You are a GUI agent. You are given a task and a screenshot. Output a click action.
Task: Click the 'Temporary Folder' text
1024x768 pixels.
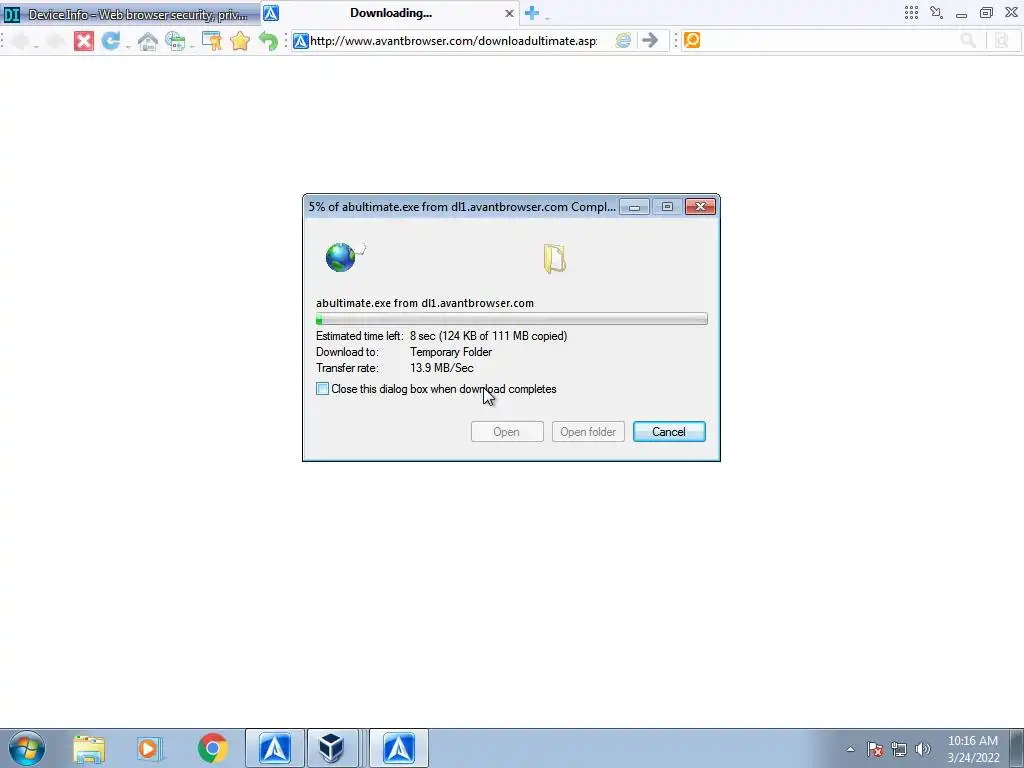click(451, 352)
